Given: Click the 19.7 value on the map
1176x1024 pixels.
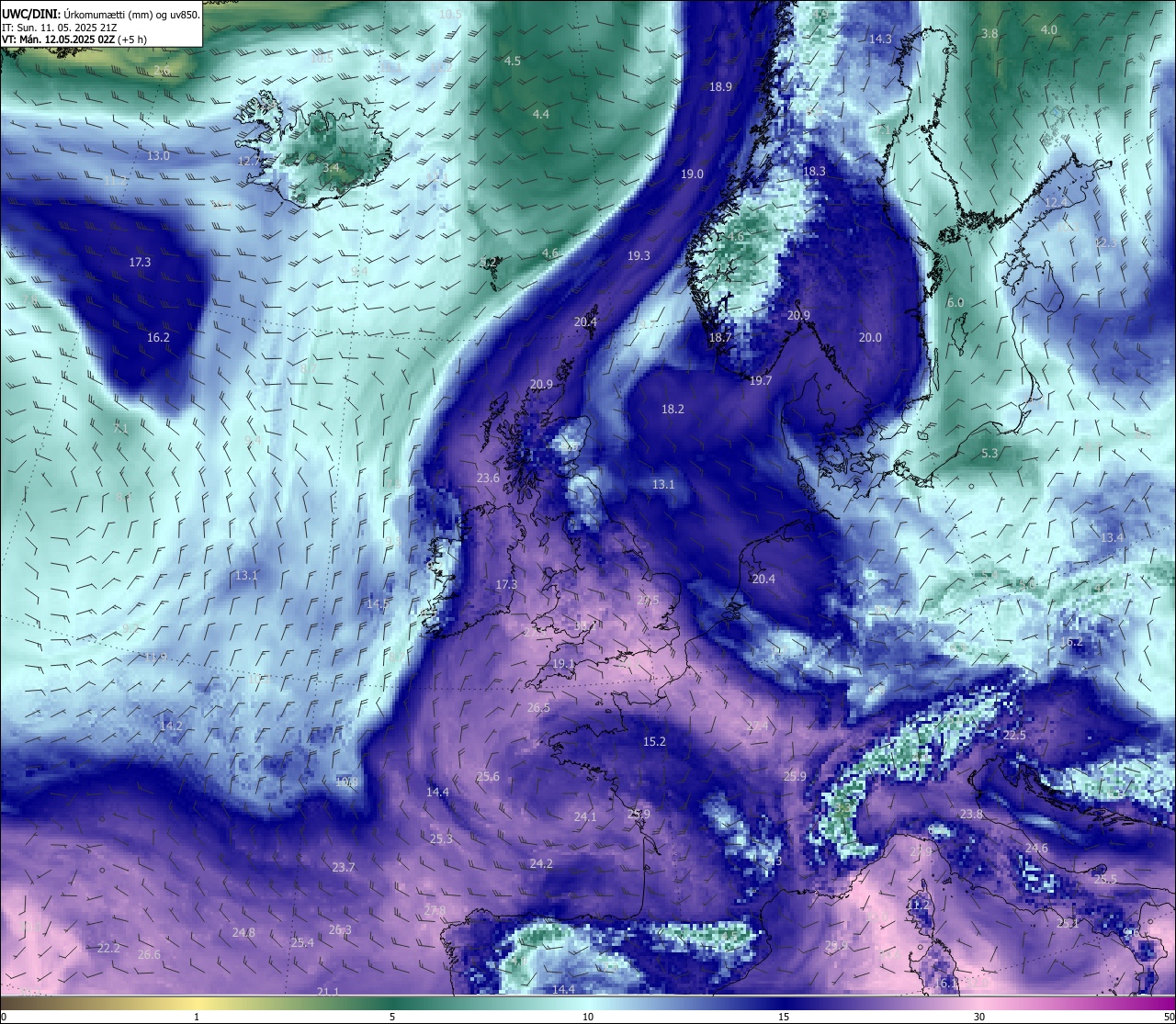Looking at the screenshot, I should point(761,381).
